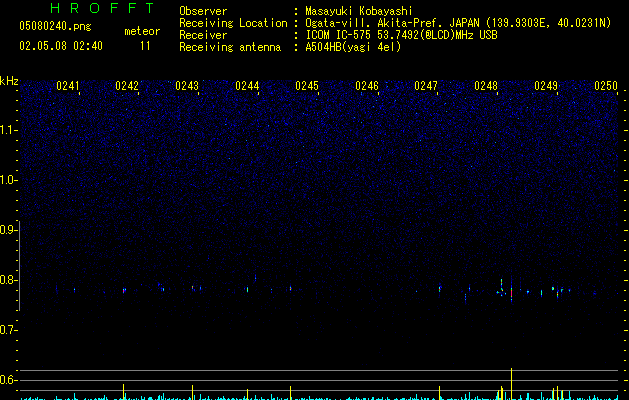
Task: Click the 0.8 kHz axis label
Action: coord(8,280)
